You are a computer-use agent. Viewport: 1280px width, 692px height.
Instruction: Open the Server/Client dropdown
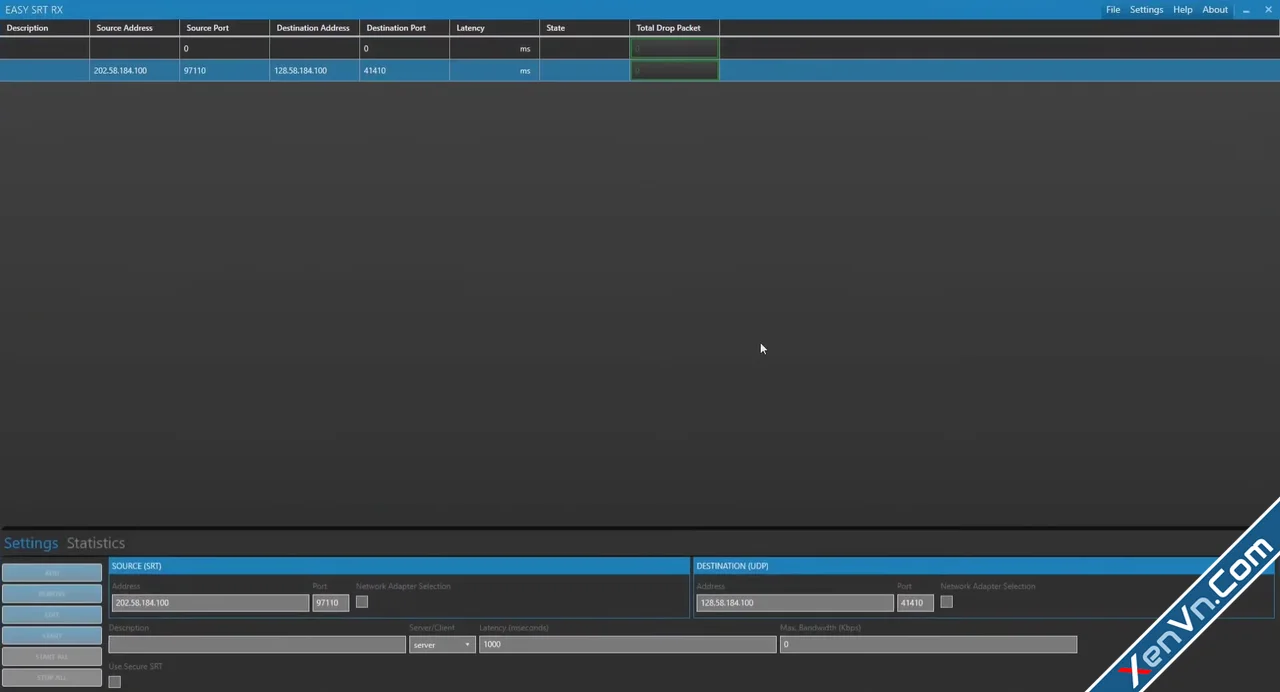coord(441,645)
